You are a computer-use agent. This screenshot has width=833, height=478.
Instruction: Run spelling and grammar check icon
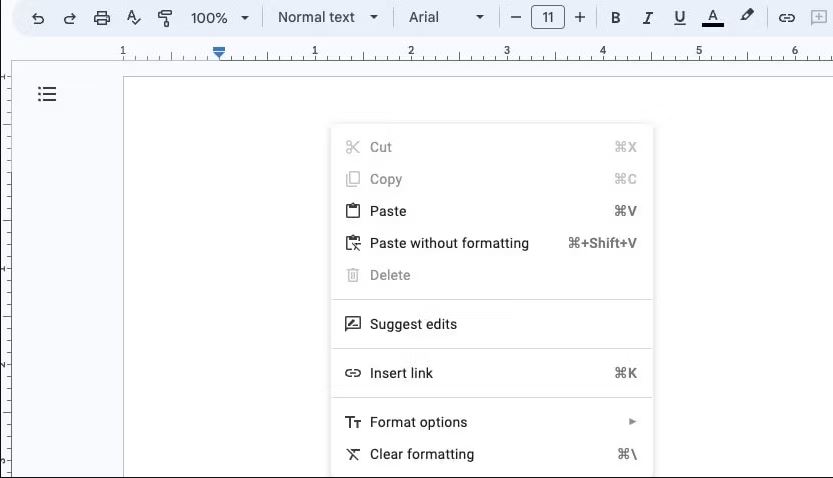[x=133, y=18]
